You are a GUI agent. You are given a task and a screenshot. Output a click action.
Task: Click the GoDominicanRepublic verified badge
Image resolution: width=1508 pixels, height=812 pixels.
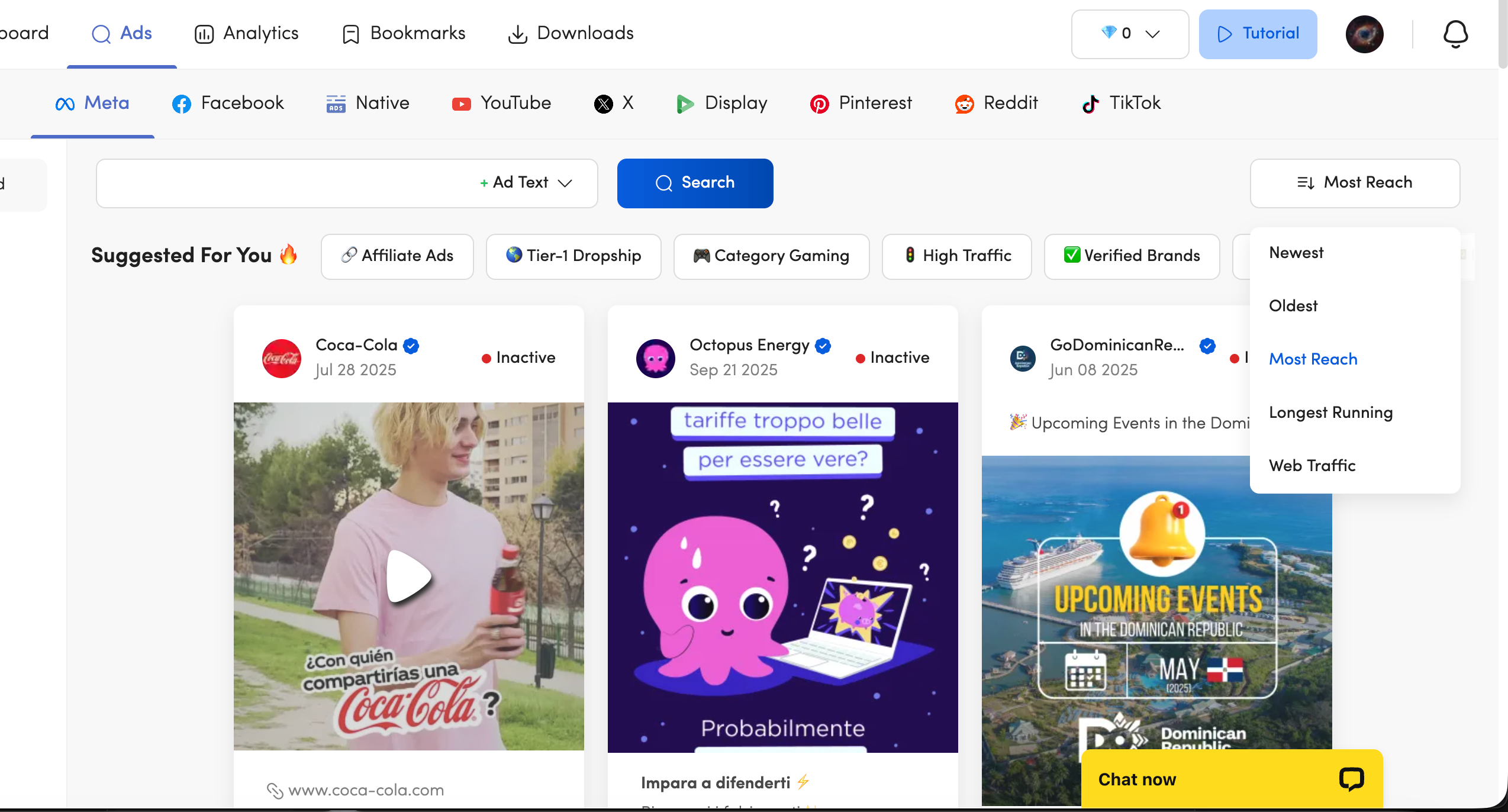(x=1208, y=346)
